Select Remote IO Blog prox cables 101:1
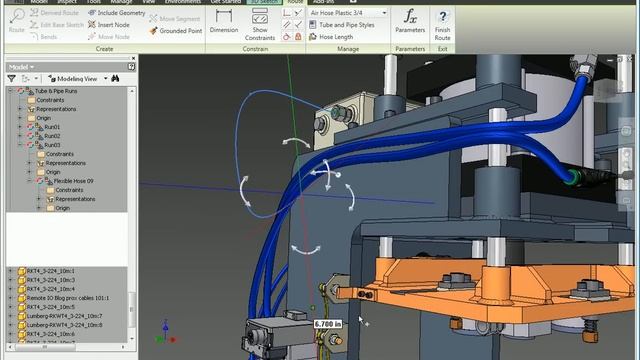Image resolution: width=640 pixels, height=360 pixels. pyautogui.click(x=68, y=298)
